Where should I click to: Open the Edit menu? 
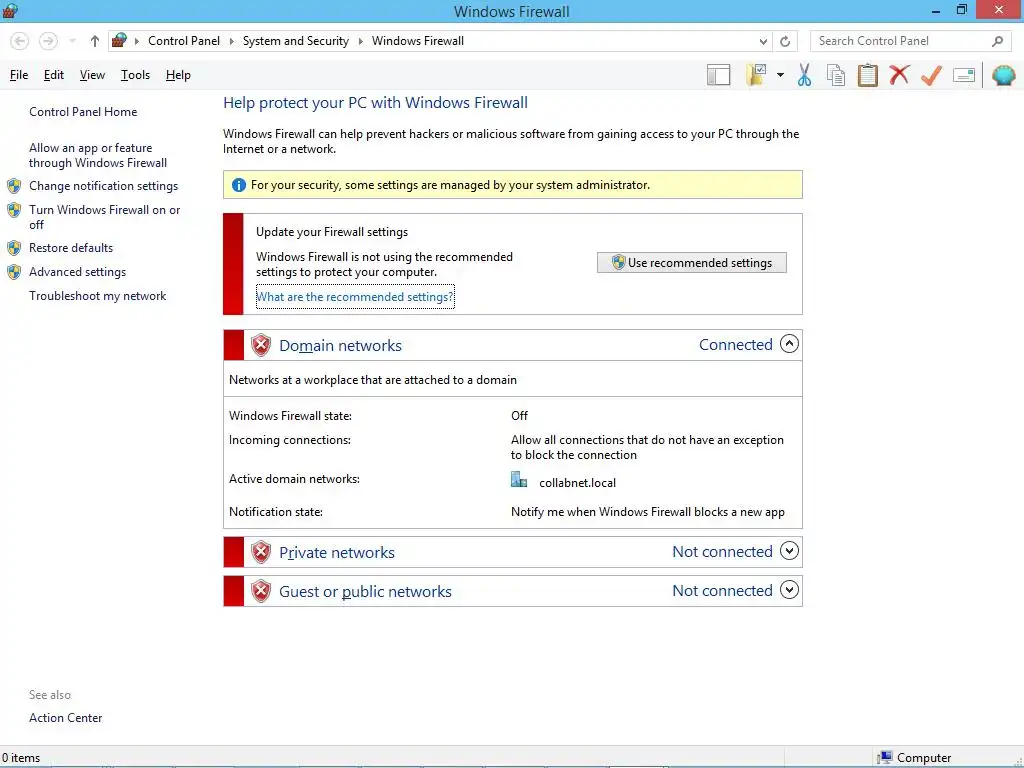pos(54,75)
